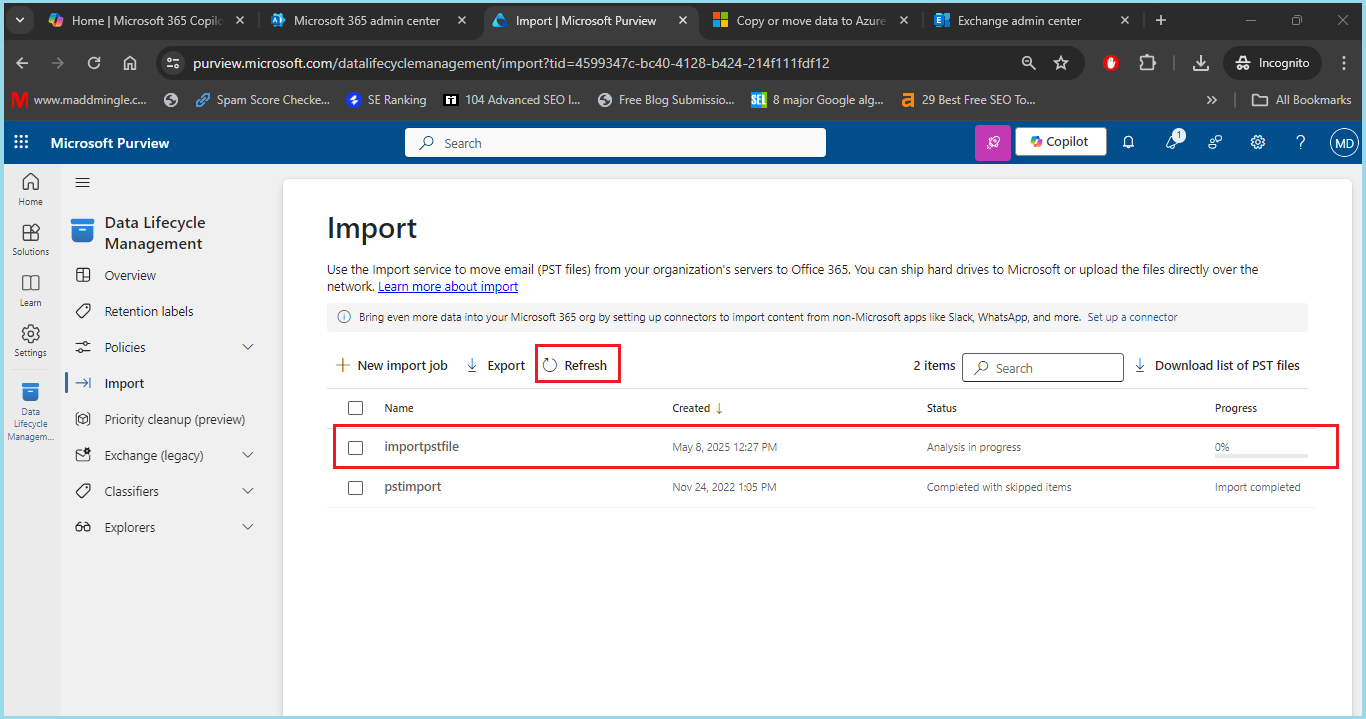Go back with browser back arrow

[x=23, y=63]
